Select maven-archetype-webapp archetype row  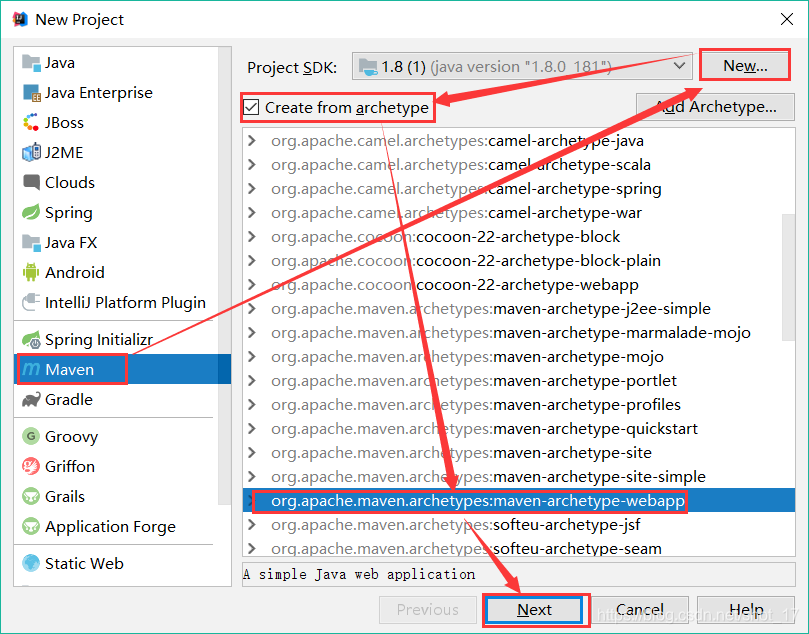point(519,500)
